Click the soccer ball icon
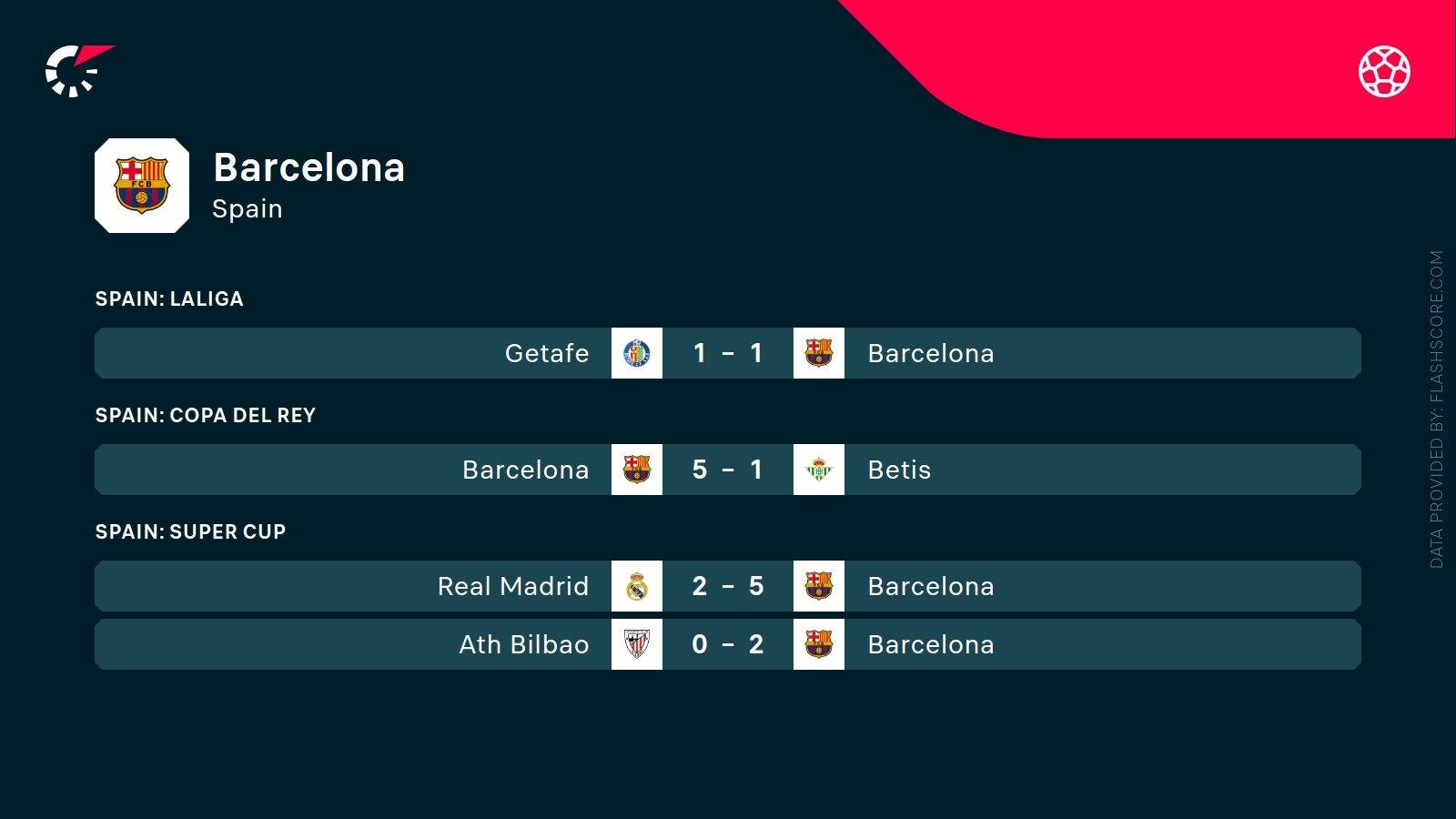The image size is (1456, 819). pos(1384,71)
